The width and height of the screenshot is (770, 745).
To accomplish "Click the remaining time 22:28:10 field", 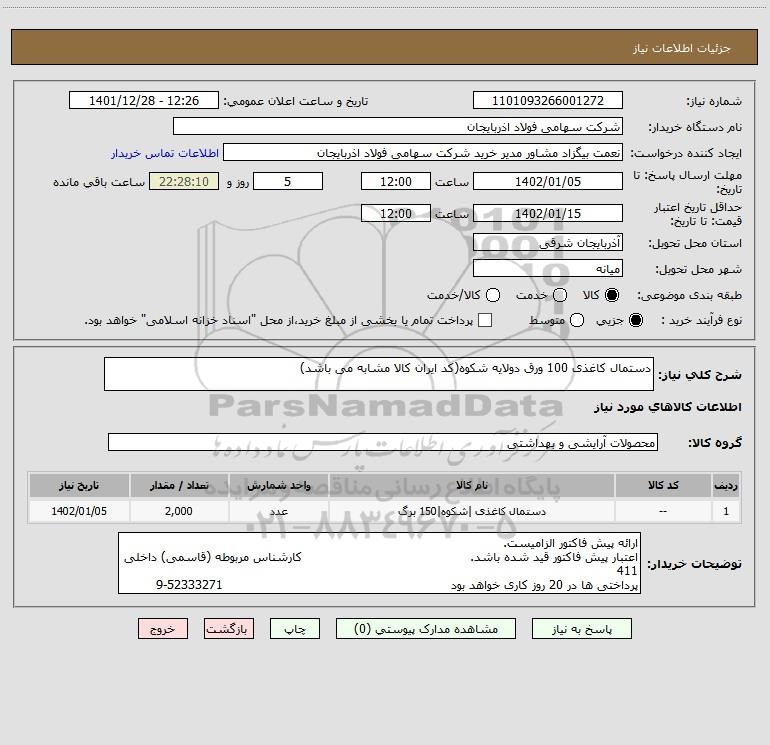I will point(184,181).
